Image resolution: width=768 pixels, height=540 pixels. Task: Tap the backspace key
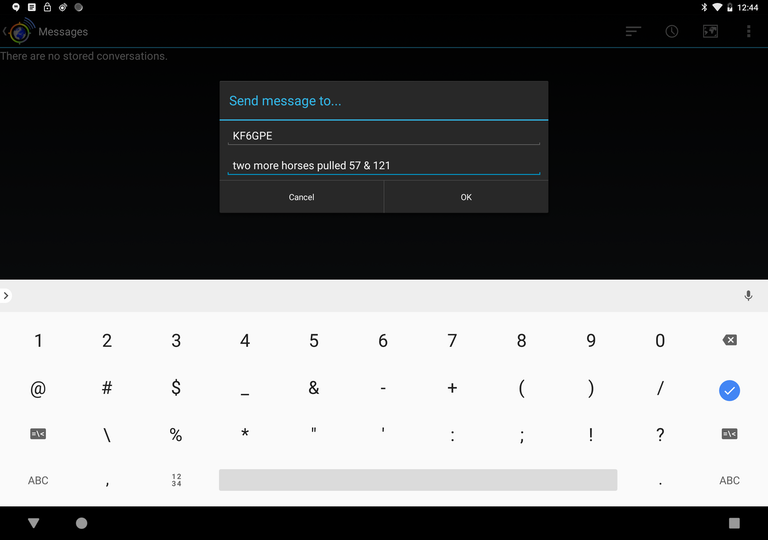click(x=729, y=340)
